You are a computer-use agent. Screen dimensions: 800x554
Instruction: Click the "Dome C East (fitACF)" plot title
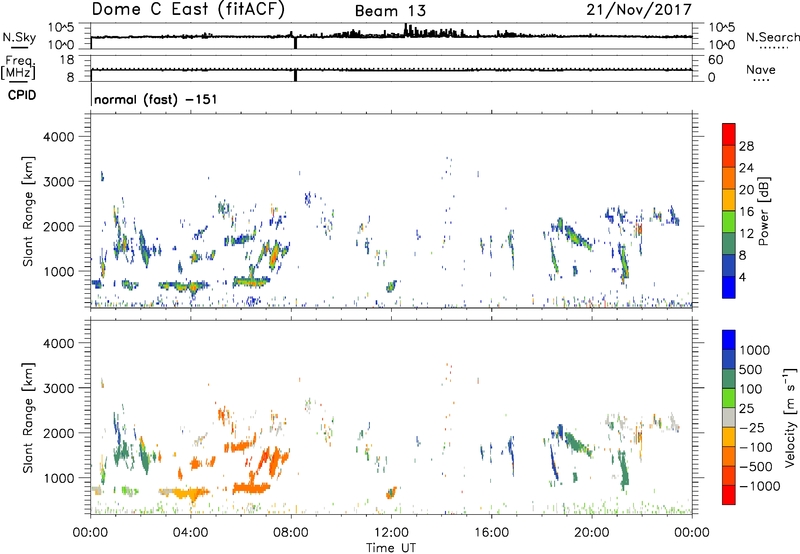188,10
